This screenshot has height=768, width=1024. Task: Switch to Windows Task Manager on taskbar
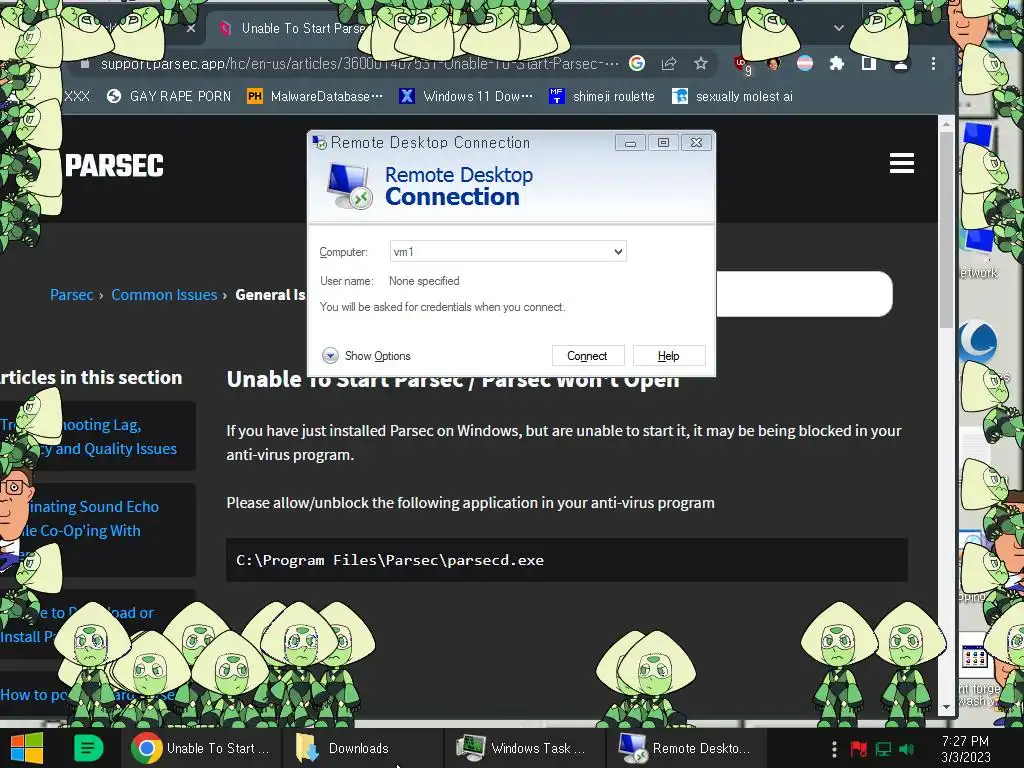526,748
